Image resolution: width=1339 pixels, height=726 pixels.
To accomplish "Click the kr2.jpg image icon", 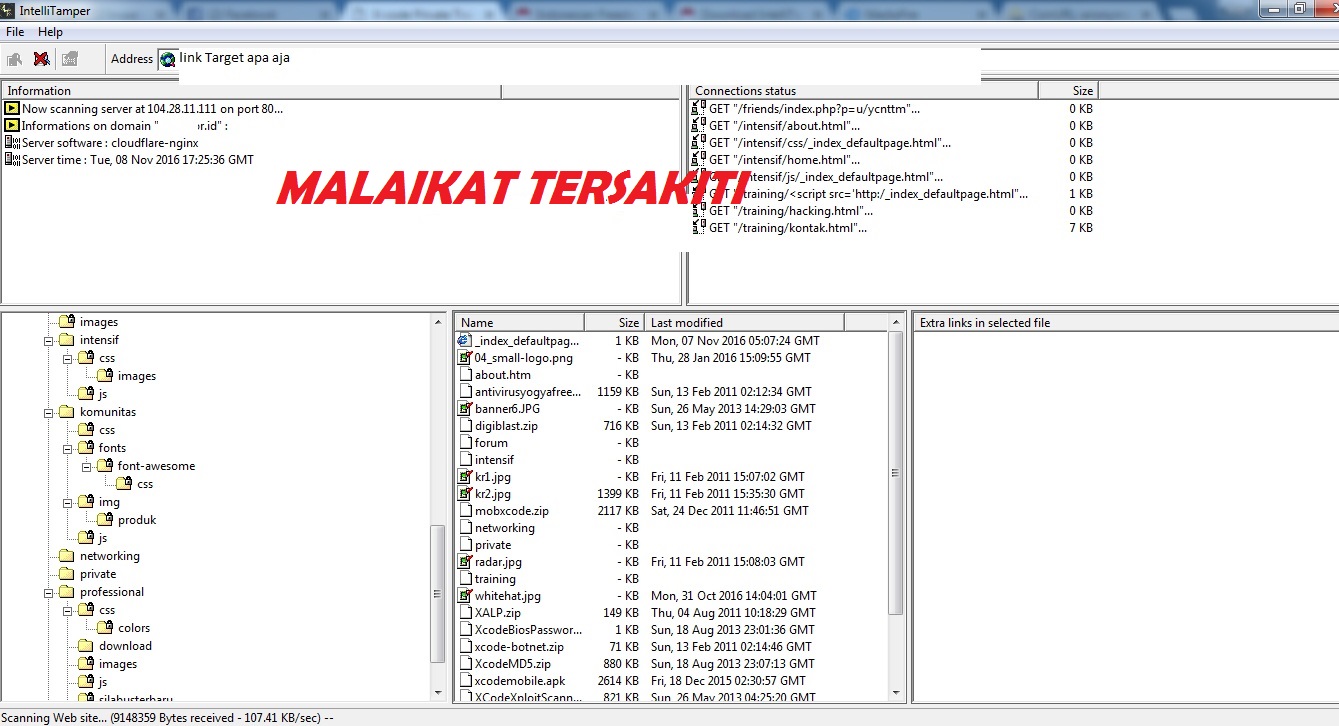I will coord(465,494).
